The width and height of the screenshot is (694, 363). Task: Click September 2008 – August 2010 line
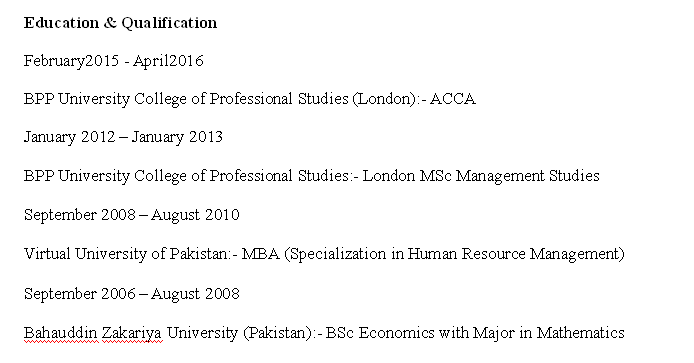(x=131, y=215)
